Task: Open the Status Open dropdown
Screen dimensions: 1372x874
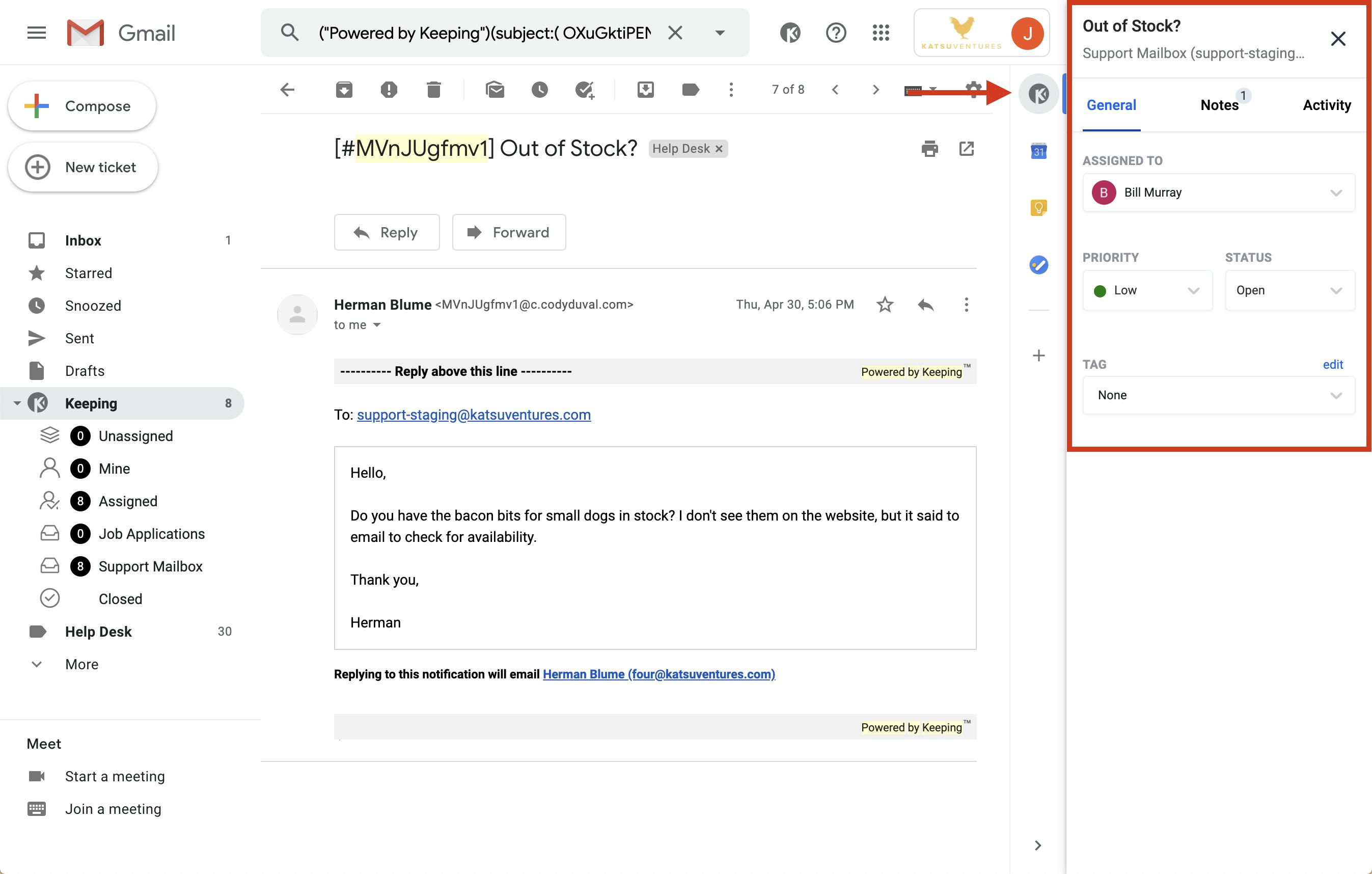Action: click(x=1289, y=290)
